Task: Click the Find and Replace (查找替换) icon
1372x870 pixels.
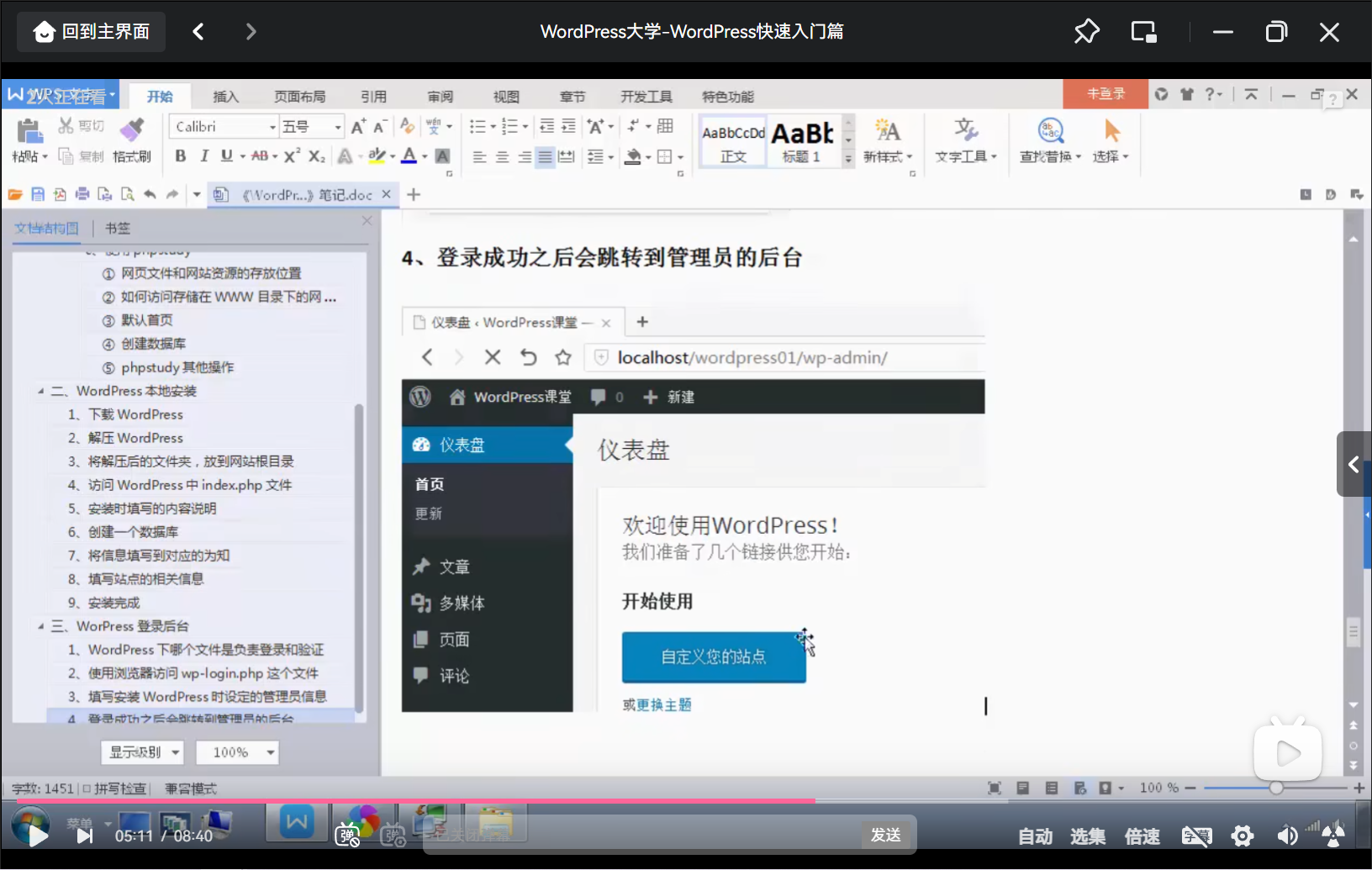Action: [1051, 130]
